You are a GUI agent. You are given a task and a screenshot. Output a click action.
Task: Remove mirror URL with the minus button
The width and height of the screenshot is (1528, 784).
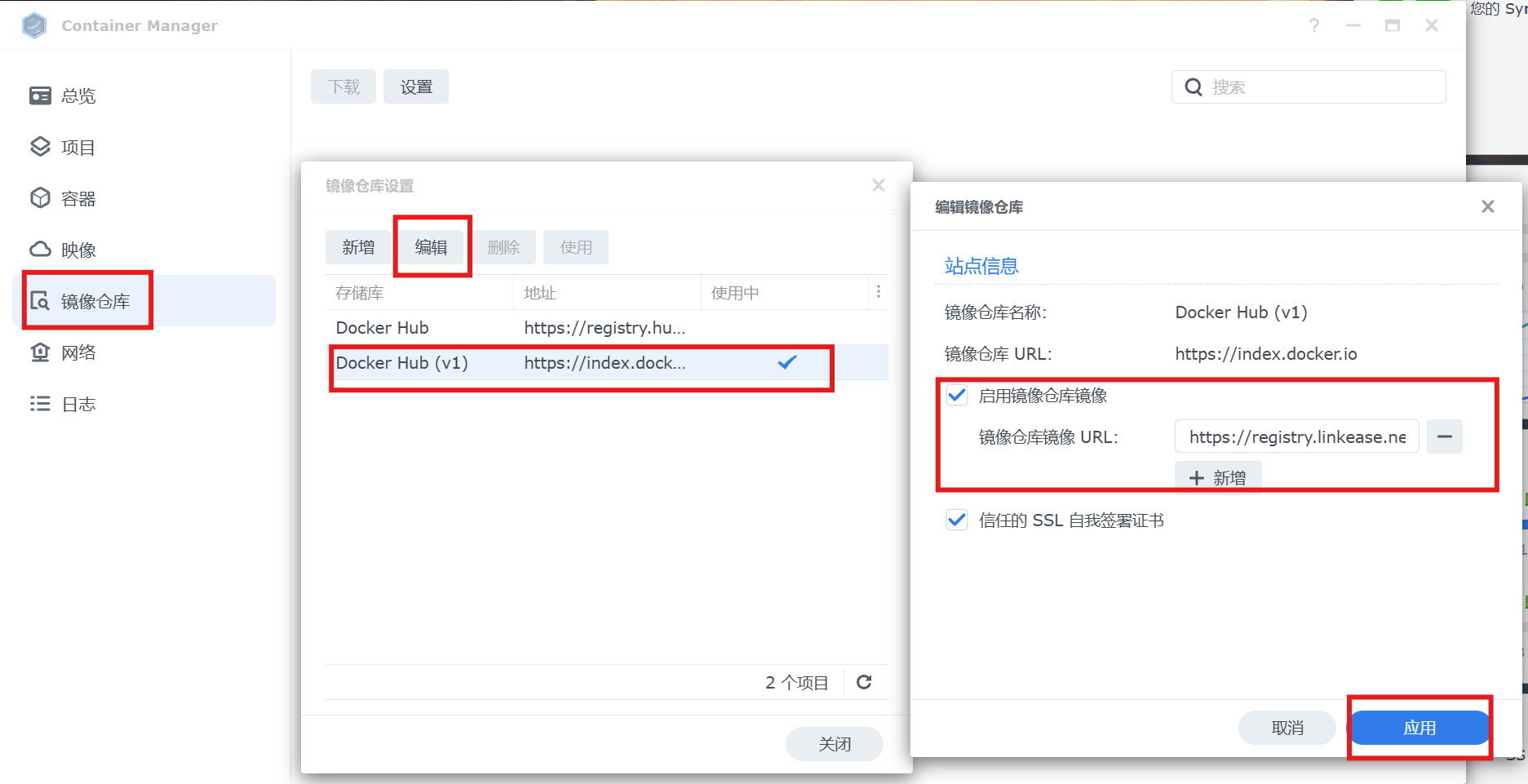[1444, 436]
